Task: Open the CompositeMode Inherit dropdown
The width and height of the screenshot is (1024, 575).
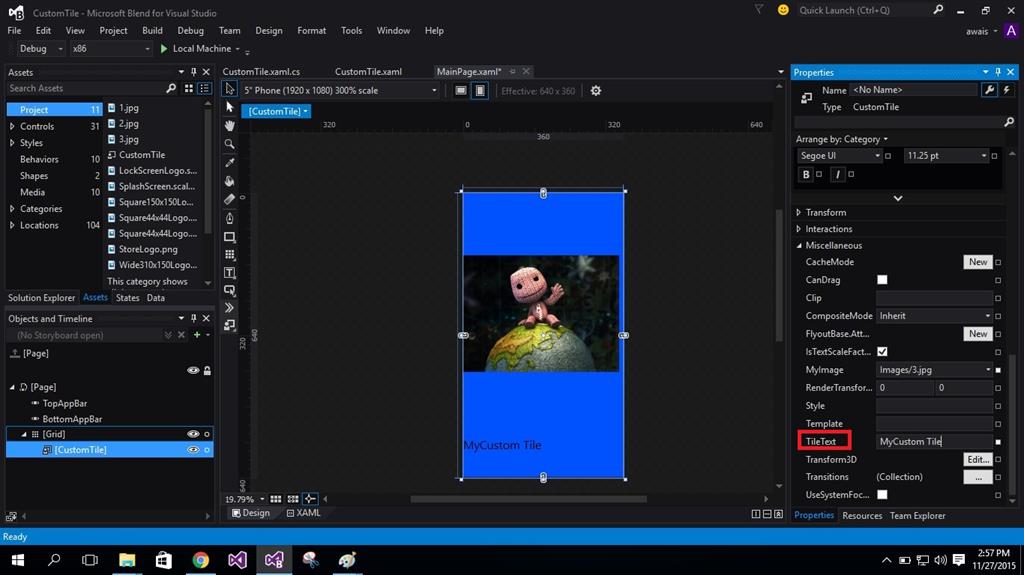Action: click(x=934, y=316)
